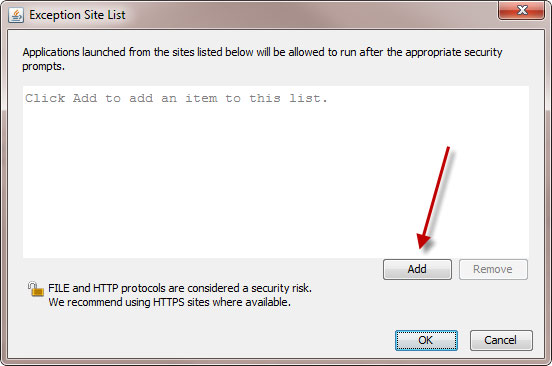Image resolution: width=552 pixels, height=366 pixels.
Task: Click the red arrow annotation pointing to Add
Action: coord(433,199)
